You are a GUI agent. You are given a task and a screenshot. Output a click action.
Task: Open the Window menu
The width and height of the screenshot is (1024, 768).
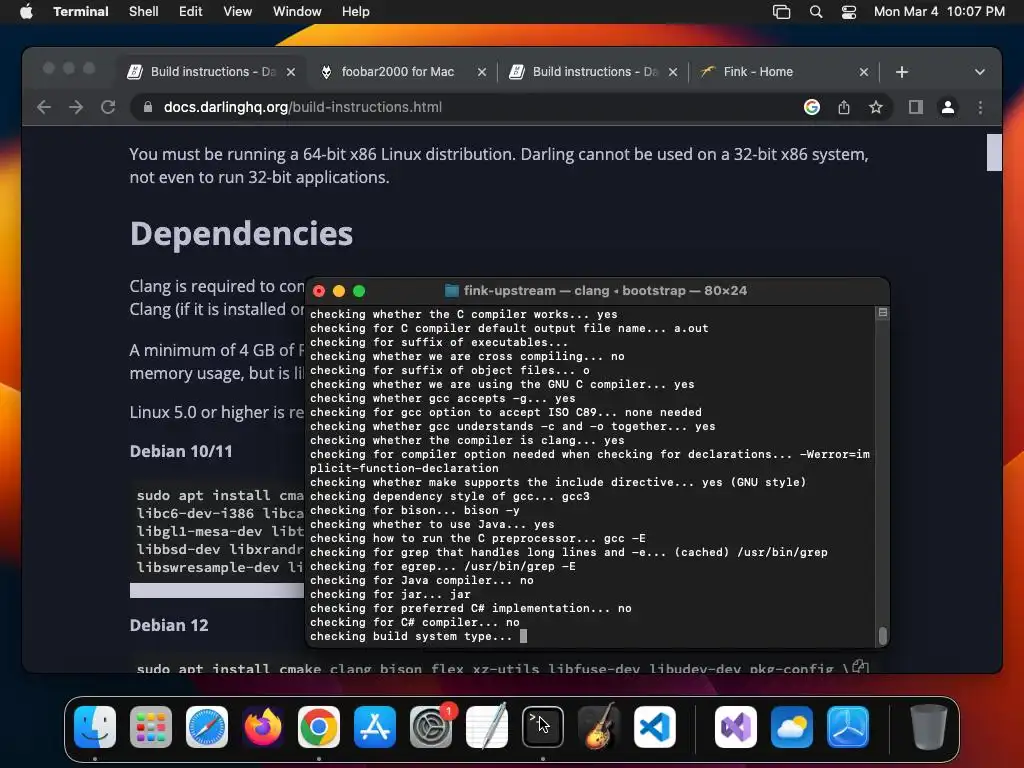click(296, 12)
